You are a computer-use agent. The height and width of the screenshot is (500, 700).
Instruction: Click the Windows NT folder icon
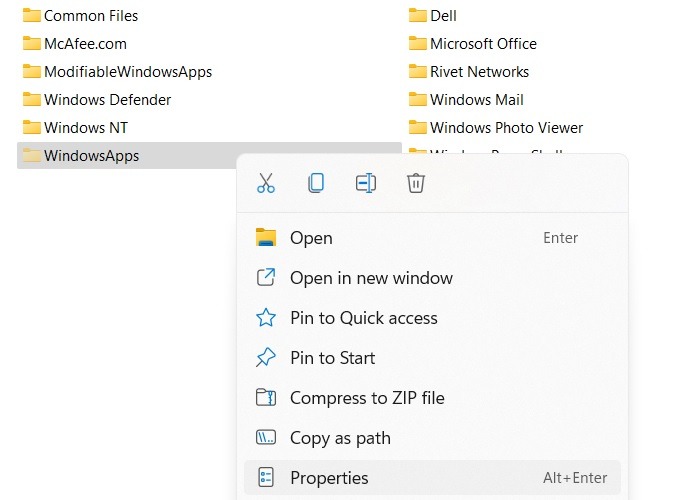pos(32,127)
